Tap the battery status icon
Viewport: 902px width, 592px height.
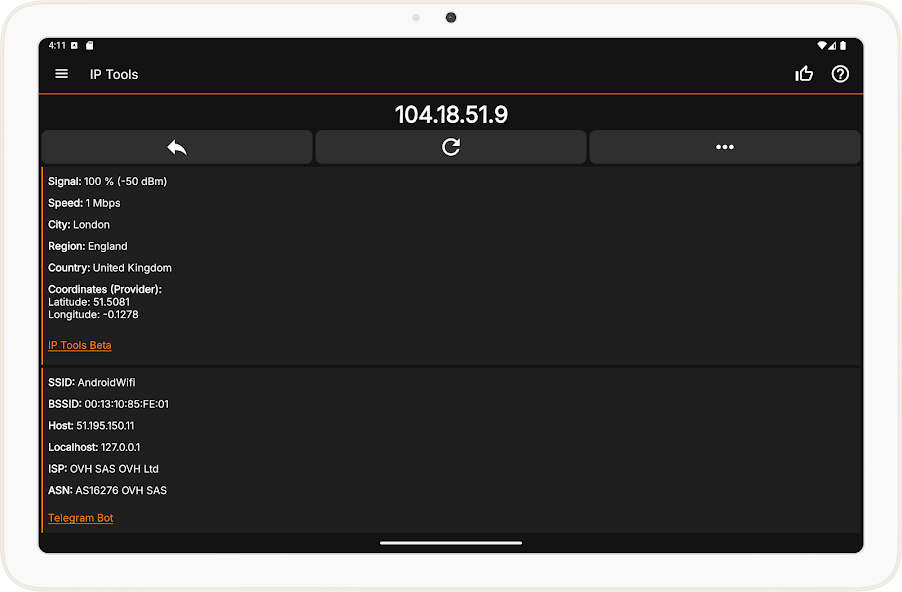pyautogui.click(x=843, y=45)
